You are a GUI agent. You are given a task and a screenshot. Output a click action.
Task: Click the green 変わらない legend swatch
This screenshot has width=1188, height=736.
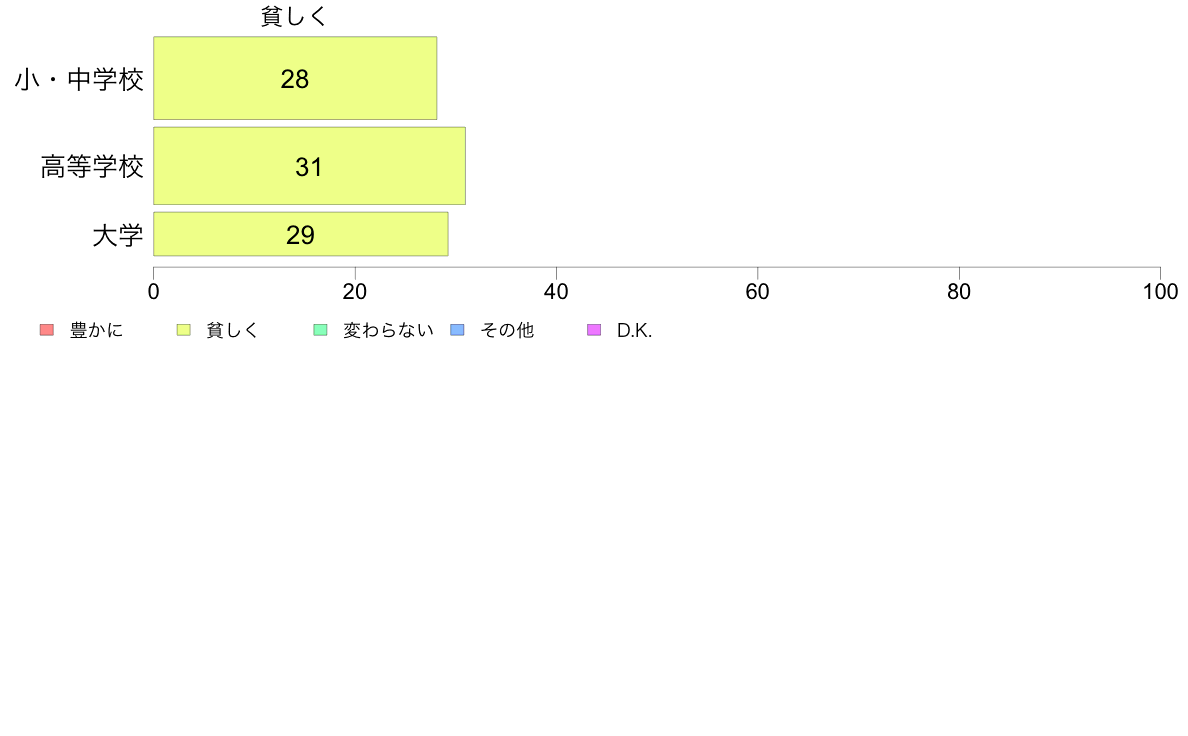(320, 330)
